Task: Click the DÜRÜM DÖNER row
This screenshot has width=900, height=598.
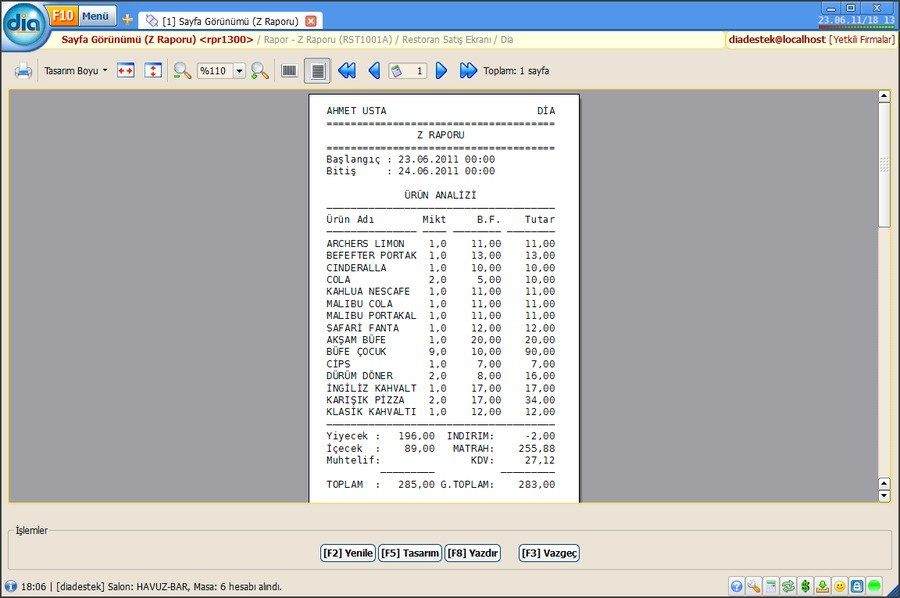Action: coord(440,376)
